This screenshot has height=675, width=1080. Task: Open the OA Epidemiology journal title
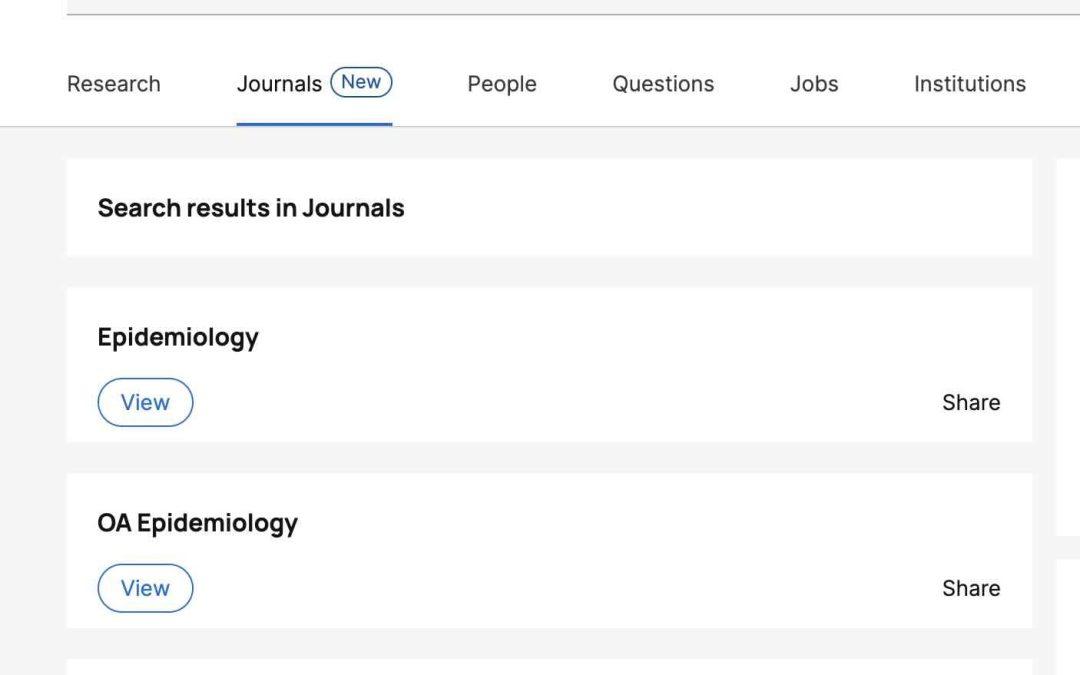pos(197,523)
